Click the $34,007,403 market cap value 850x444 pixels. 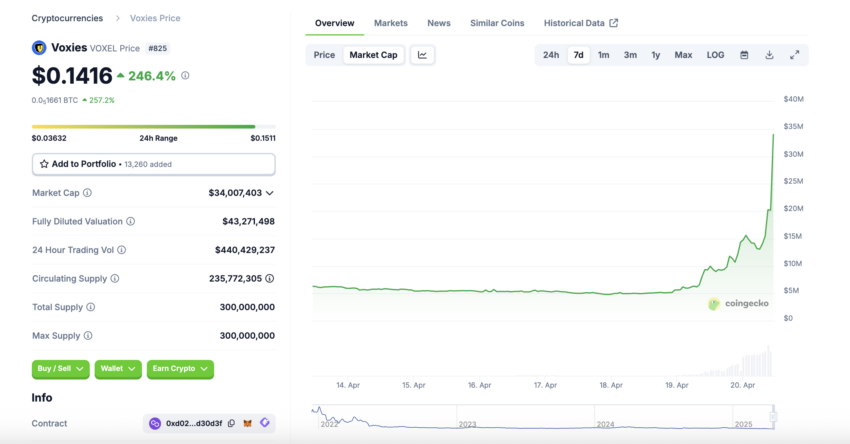tap(235, 193)
